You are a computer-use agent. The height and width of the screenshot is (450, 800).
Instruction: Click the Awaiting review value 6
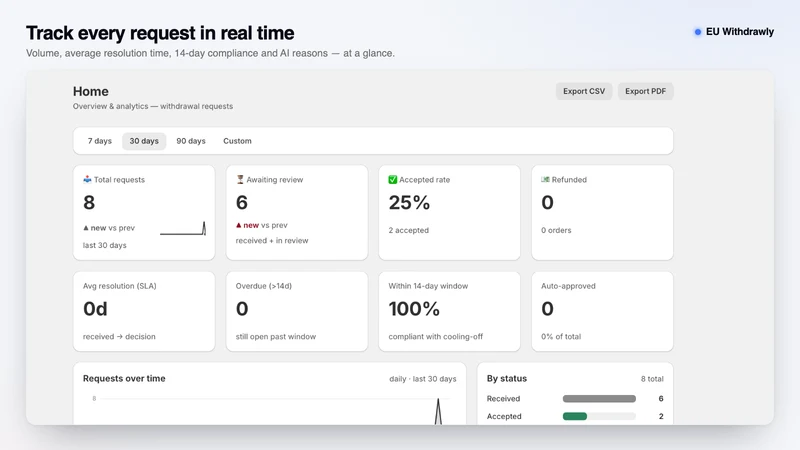pos(242,203)
